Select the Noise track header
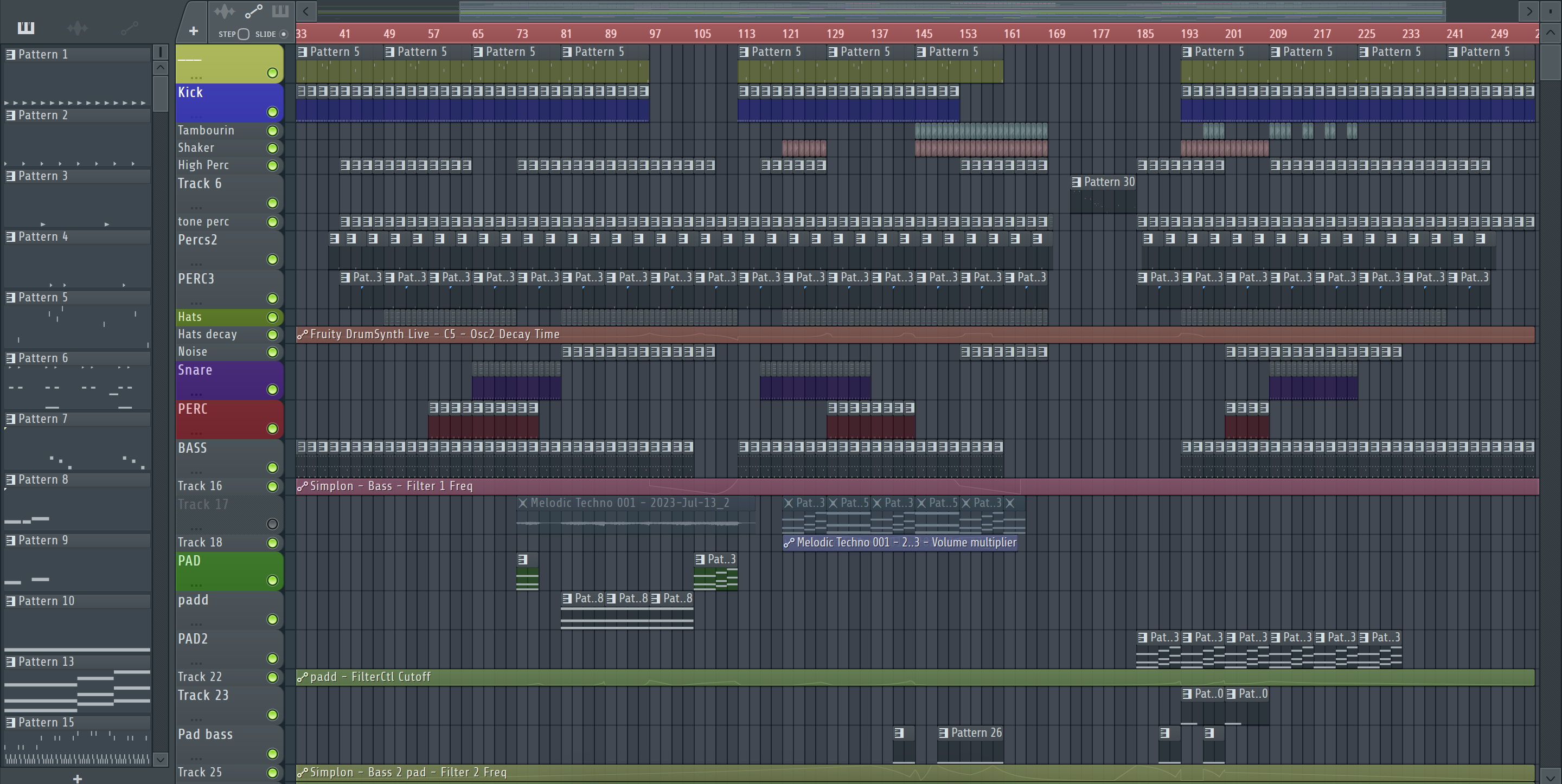The image size is (1562, 784). (229, 352)
